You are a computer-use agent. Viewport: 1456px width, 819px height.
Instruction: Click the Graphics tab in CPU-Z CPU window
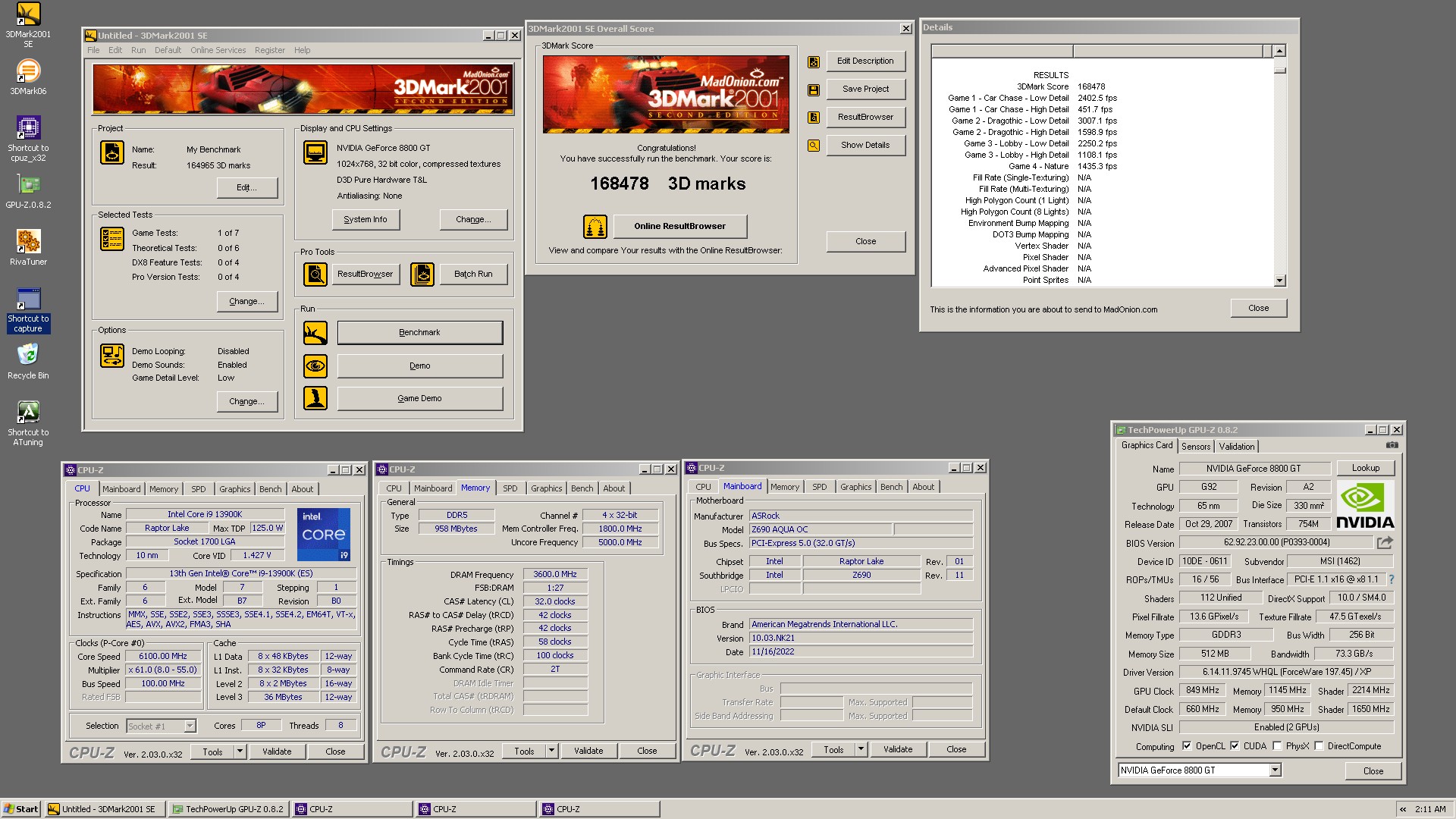[x=234, y=489]
